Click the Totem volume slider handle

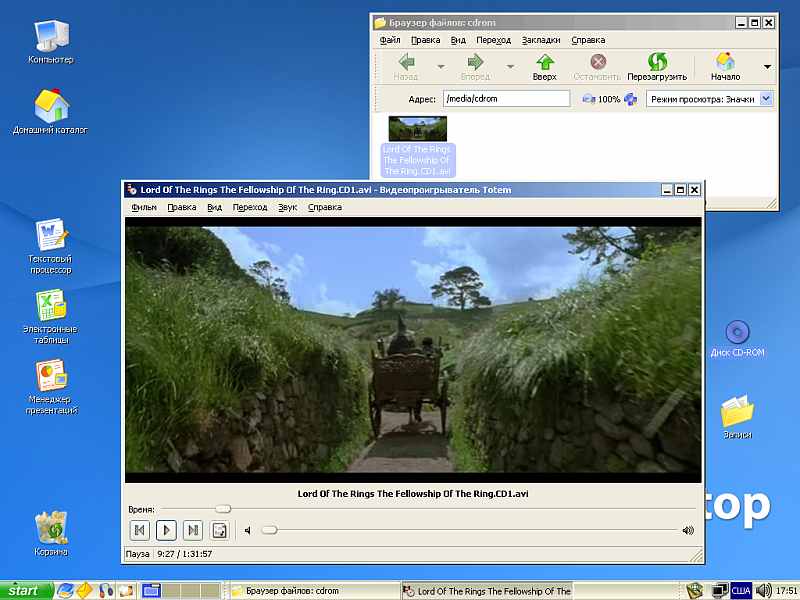pos(269,530)
